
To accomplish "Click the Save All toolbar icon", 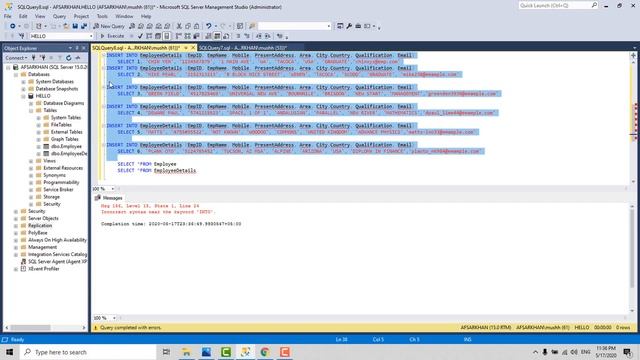I will click(84, 26).
